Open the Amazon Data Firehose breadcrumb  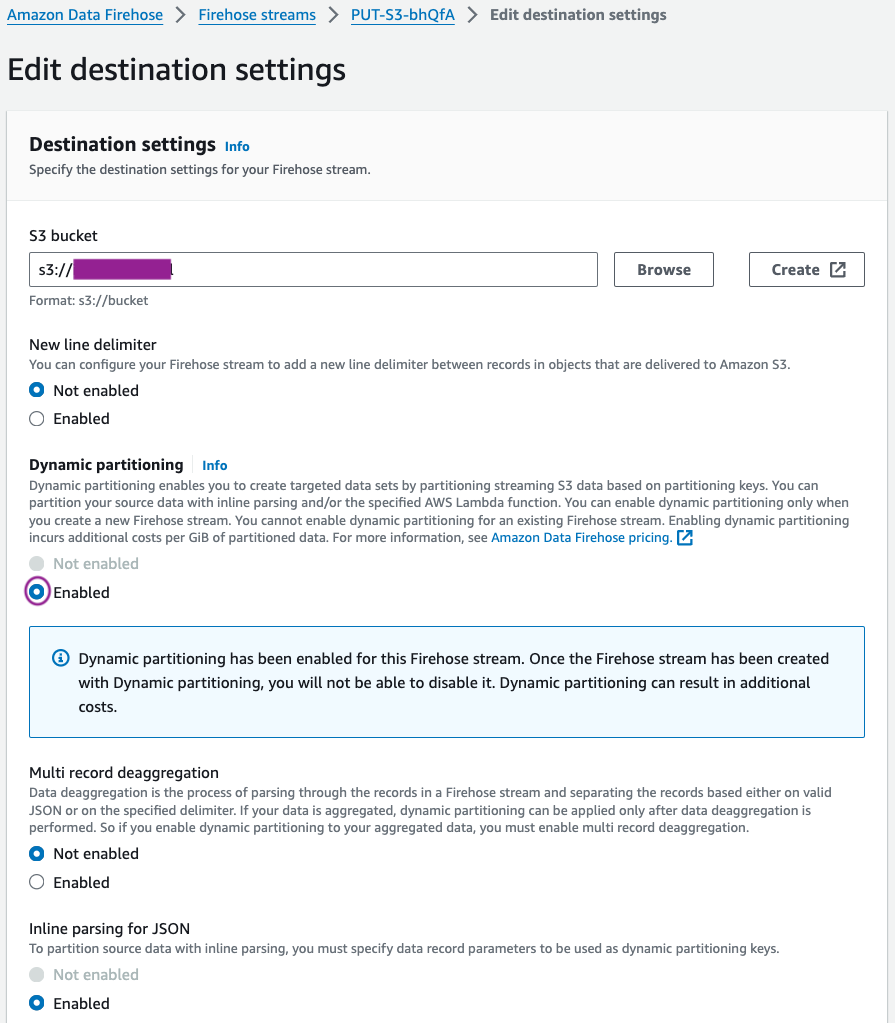(84, 15)
